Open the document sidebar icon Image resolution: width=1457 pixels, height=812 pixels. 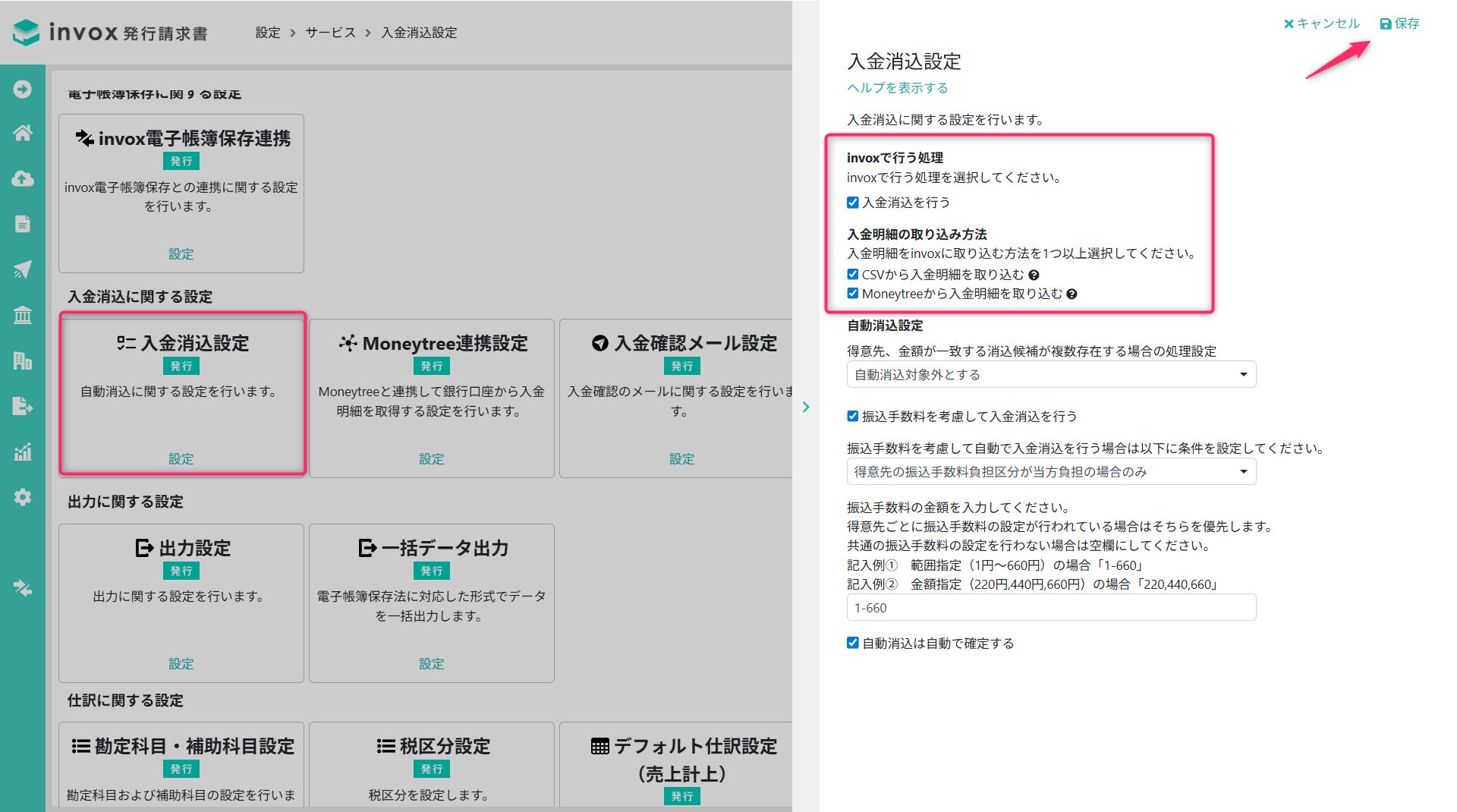coord(23,224)
